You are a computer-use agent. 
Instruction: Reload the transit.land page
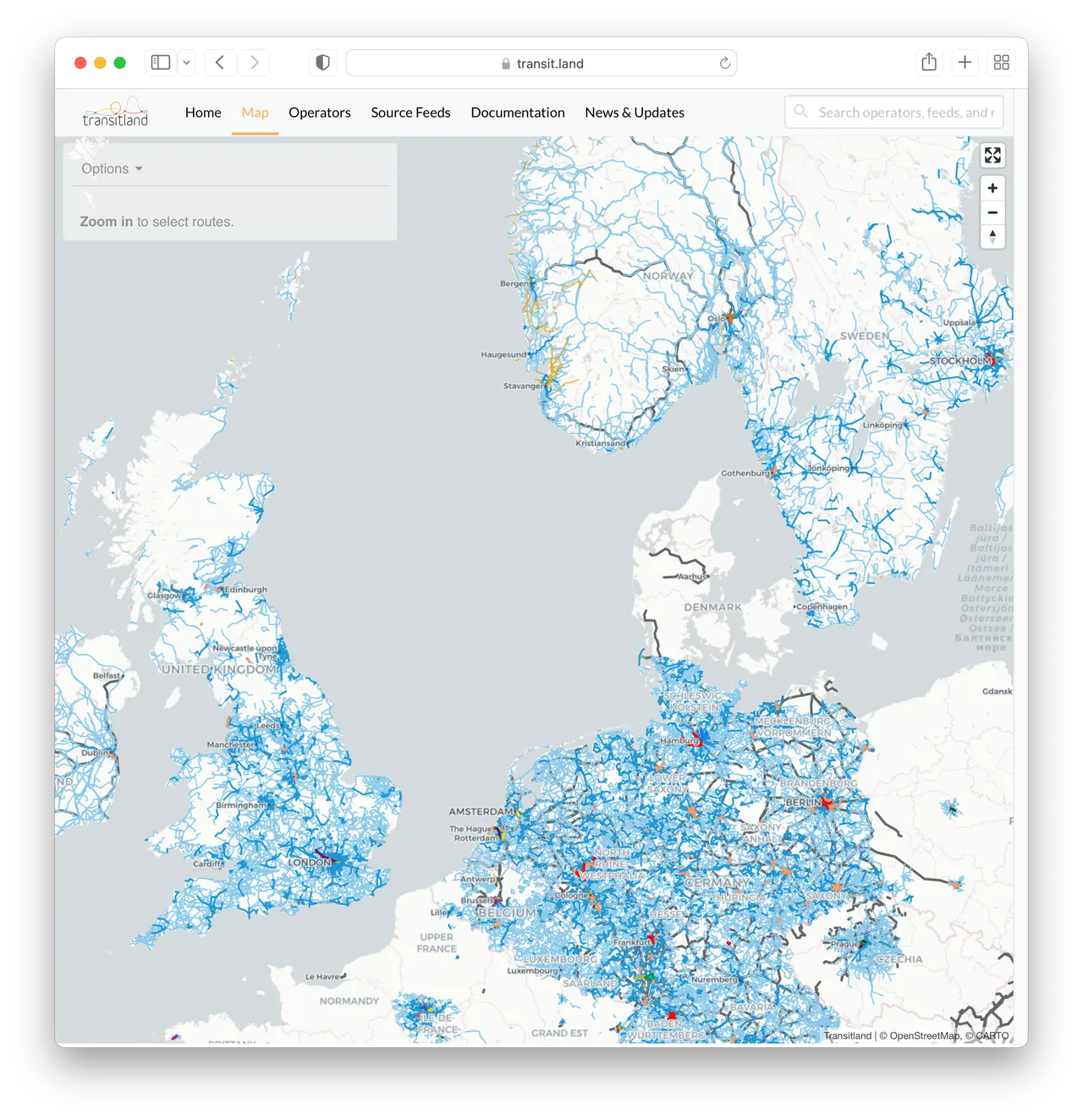tap(724, 63)
